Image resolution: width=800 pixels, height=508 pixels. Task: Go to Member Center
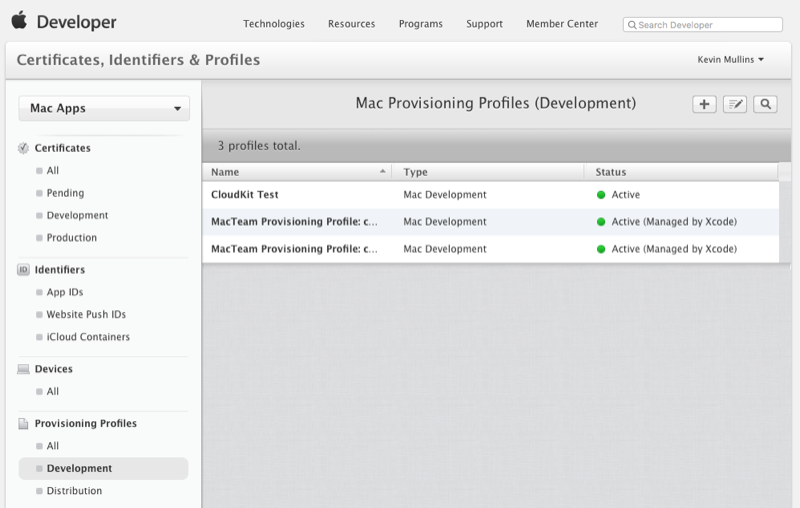pyautogui.click(x=562, y=23)
